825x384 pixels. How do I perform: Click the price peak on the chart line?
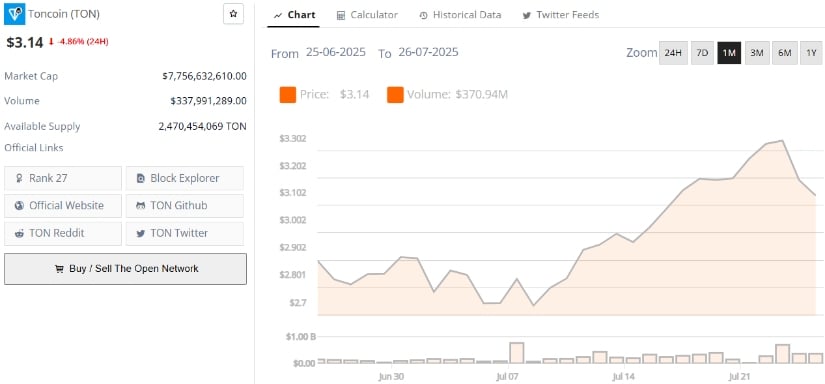point(783,140)
